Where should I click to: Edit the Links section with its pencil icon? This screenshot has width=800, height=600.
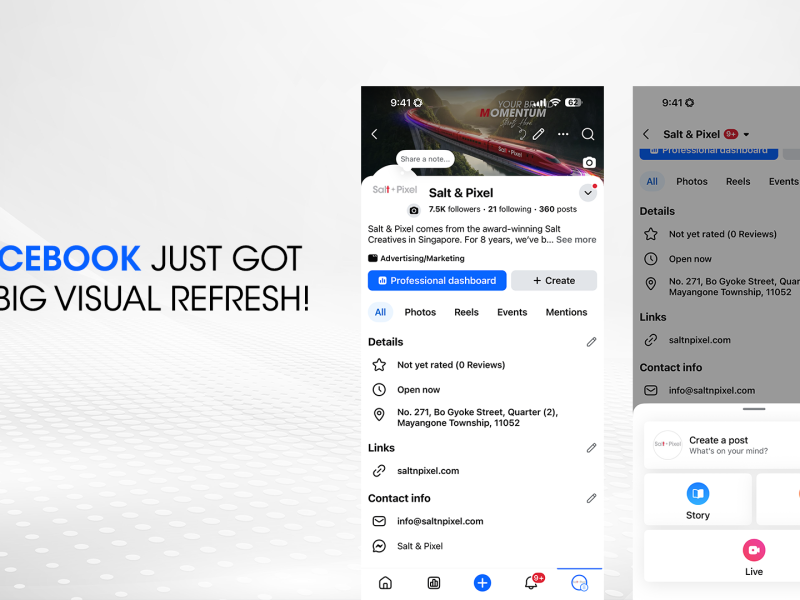(x=591, y=448)
